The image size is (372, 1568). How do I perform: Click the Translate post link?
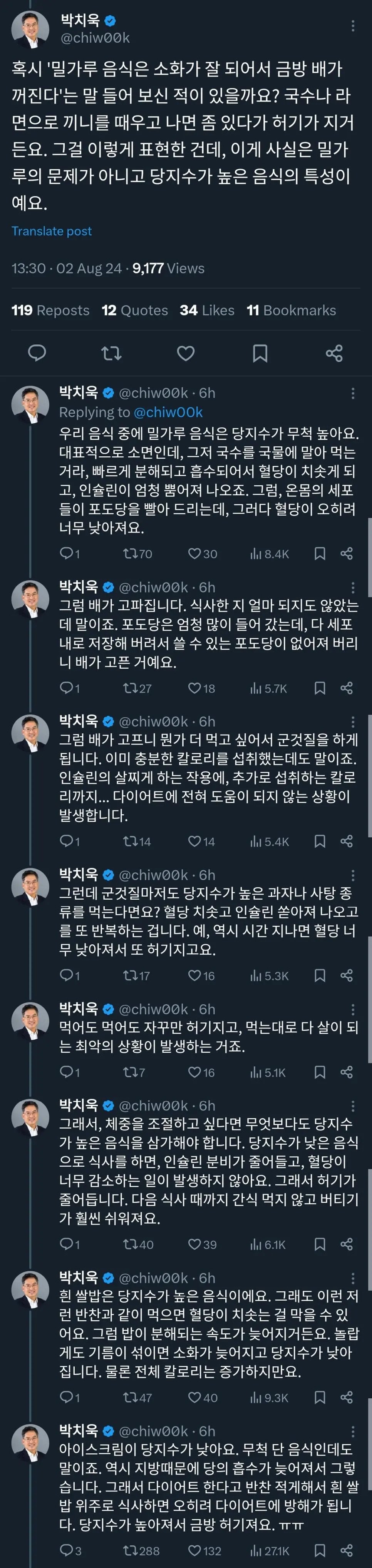click(52, 231)
